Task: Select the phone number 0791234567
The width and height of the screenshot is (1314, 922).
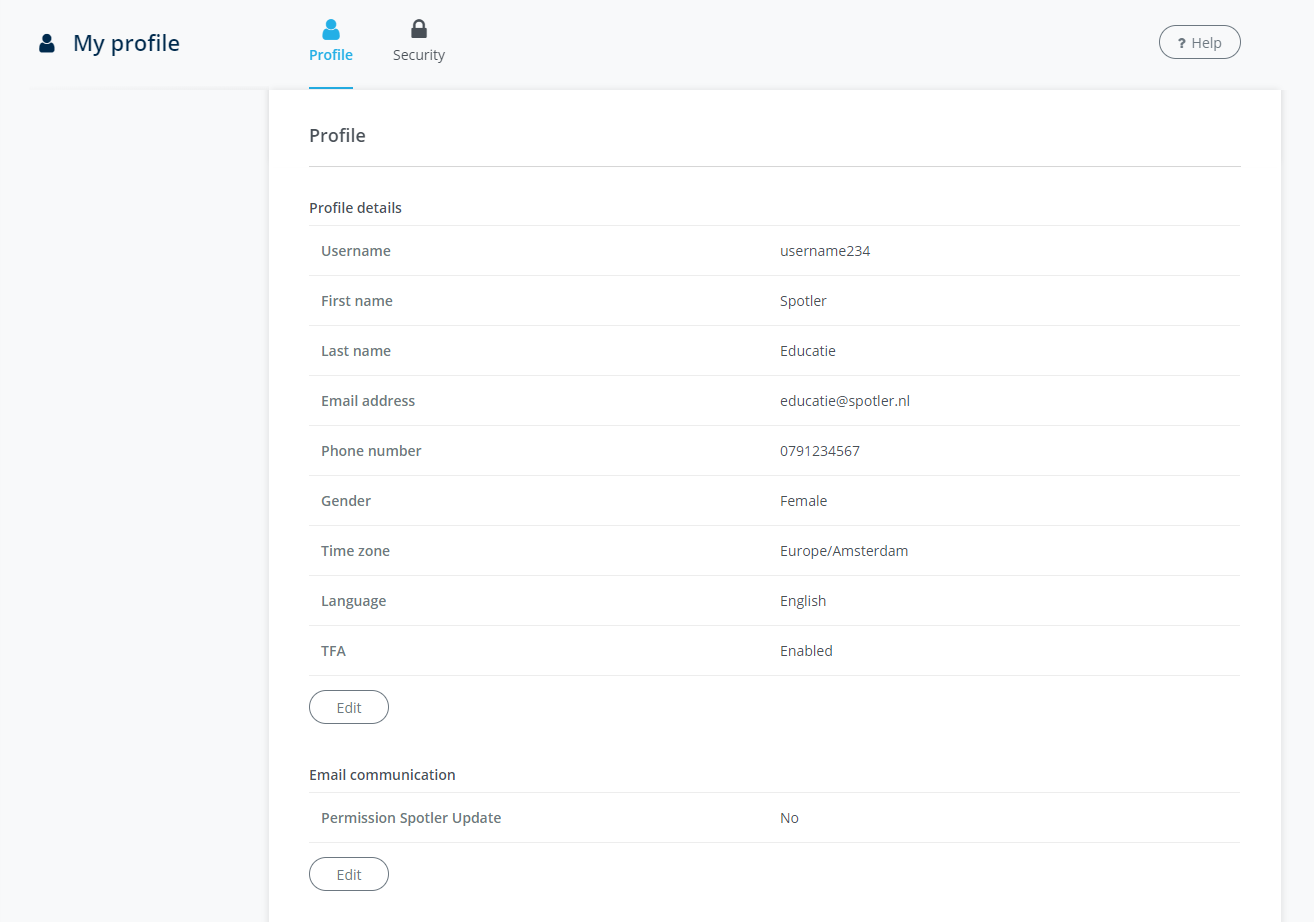Action: point(820,451)
